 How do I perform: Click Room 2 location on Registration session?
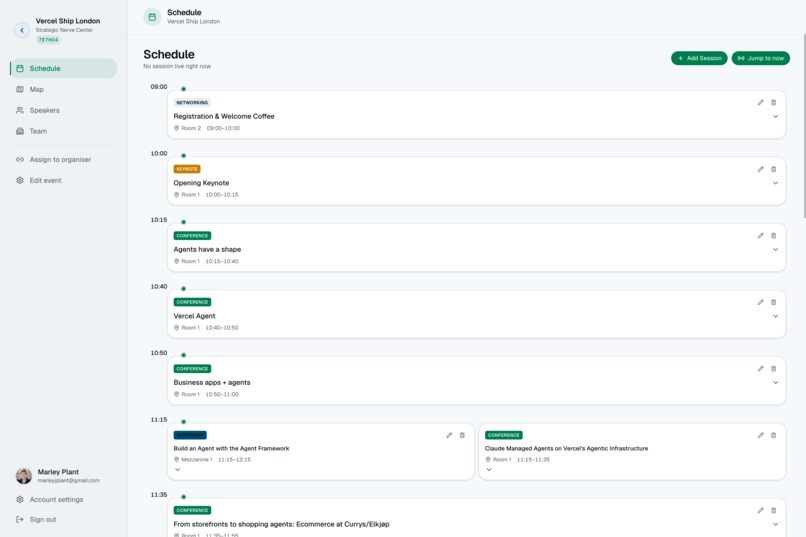pyautogui.click(x=188, y=128)
